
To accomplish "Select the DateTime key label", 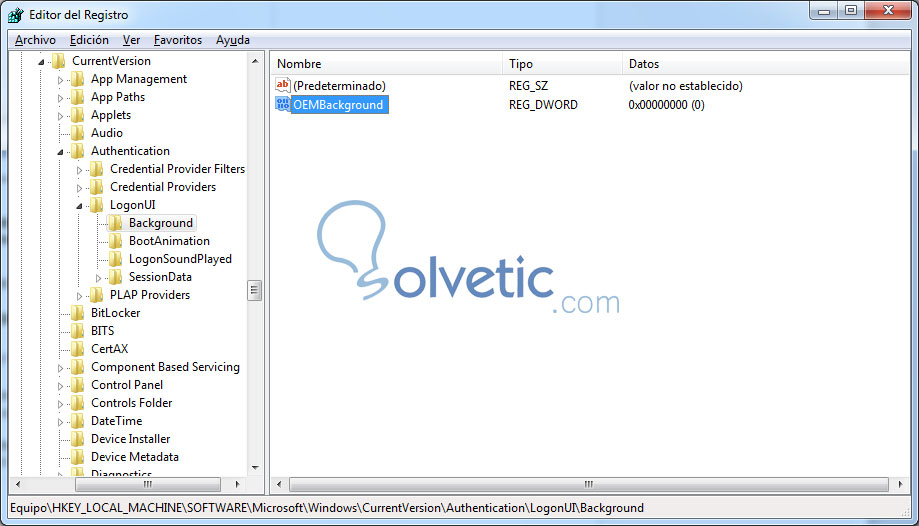I will tap(117, 420).
